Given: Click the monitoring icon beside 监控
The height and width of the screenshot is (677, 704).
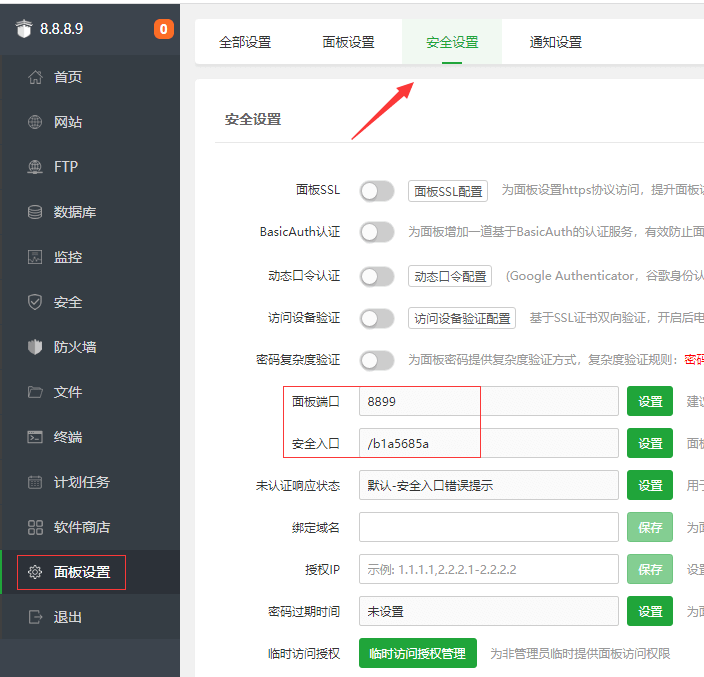Looking at the screenshot, I should (x=35, y=257).
